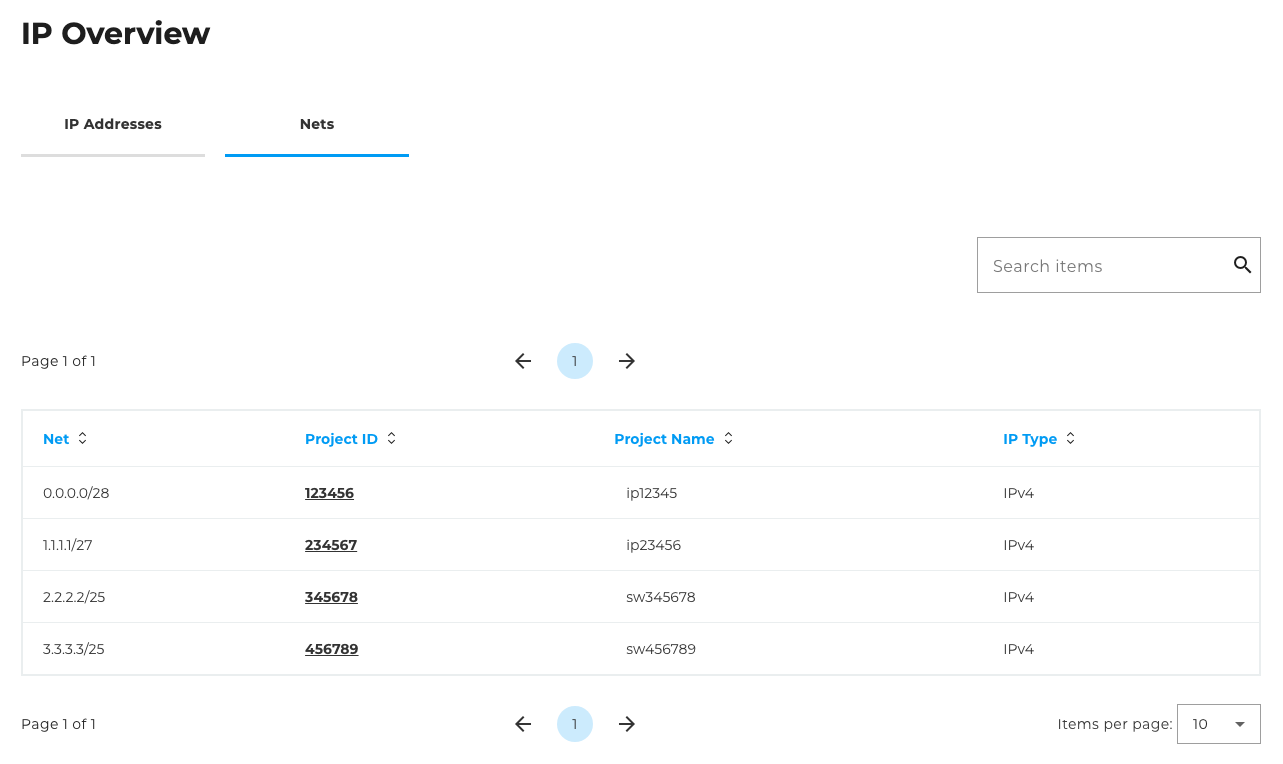Sort by Project ID sort icon
Image resolution: width=1283 pixels, height=764 pixels.
point(392,439)
